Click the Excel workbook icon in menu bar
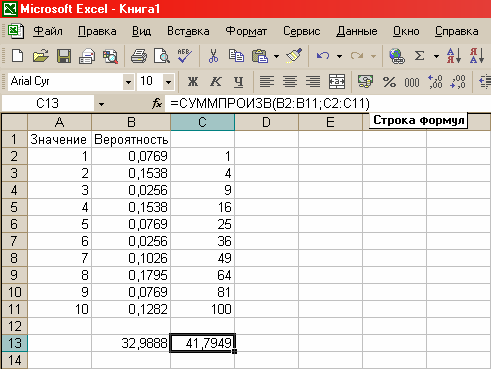 [x=15, y=31]
